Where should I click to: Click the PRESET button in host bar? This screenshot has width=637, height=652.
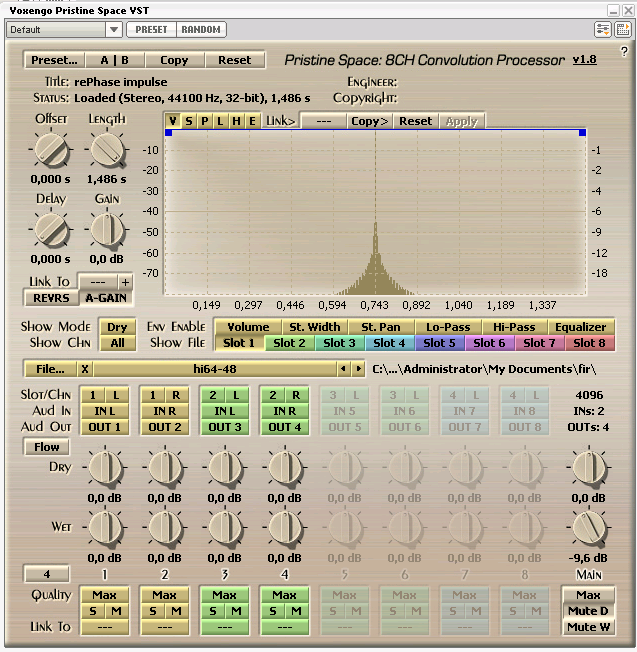(x=151, y=30)
